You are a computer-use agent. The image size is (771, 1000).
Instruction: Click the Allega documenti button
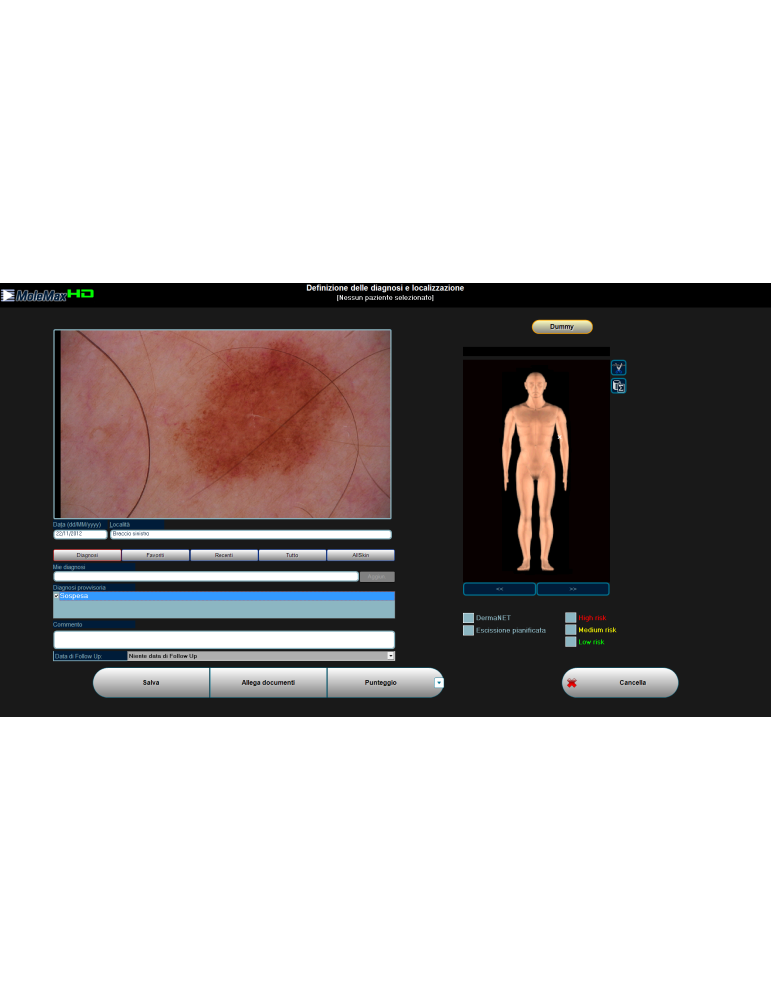(268, 683)
